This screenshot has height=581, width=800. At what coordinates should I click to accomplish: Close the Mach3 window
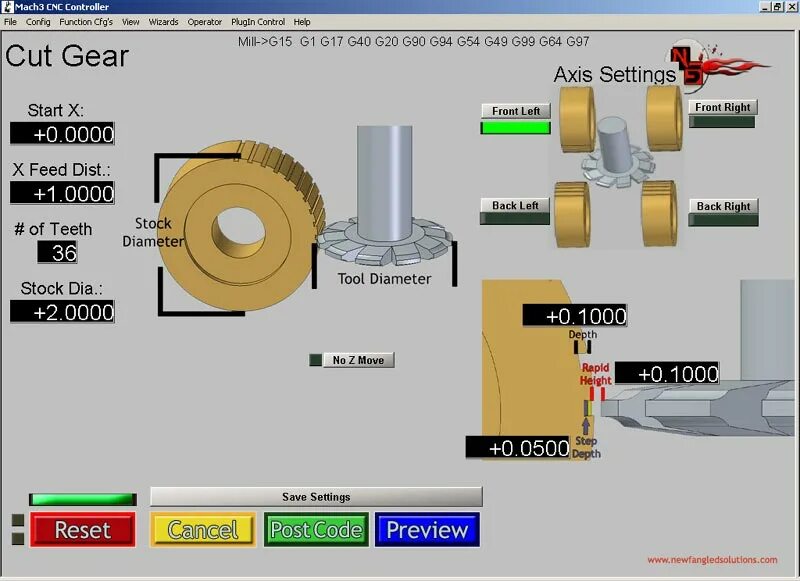tap(791, 7)
